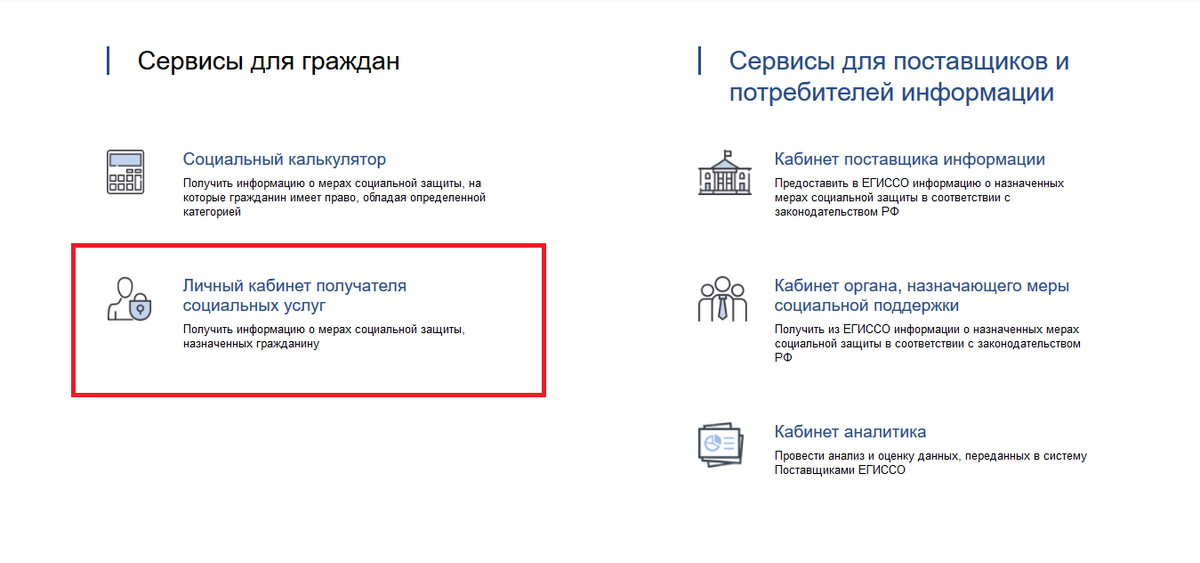Click the user-with-padlock icon for Личный кабинет
Image resolution: width=1200 pixels, height=563 pixels.
[128, 298]
